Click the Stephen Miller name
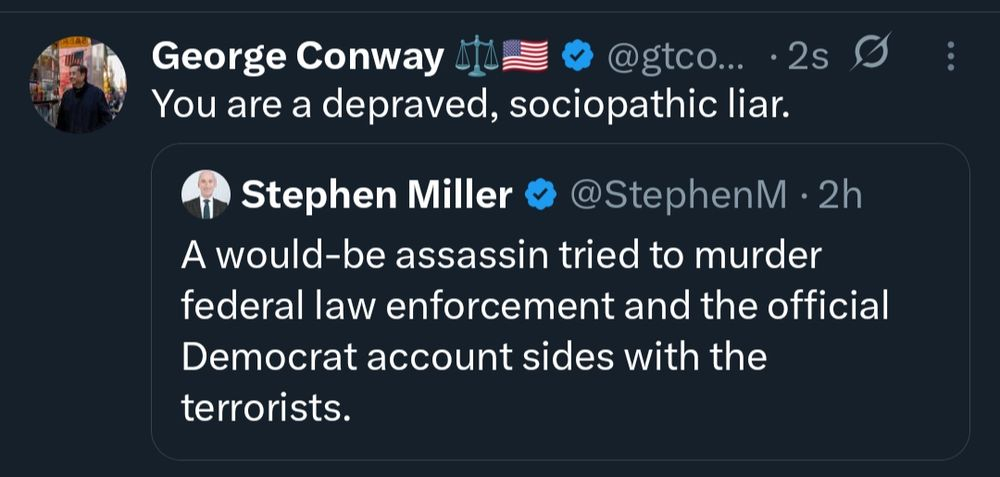The width and height of the screenshot is (1000, 477). [377, 196]
